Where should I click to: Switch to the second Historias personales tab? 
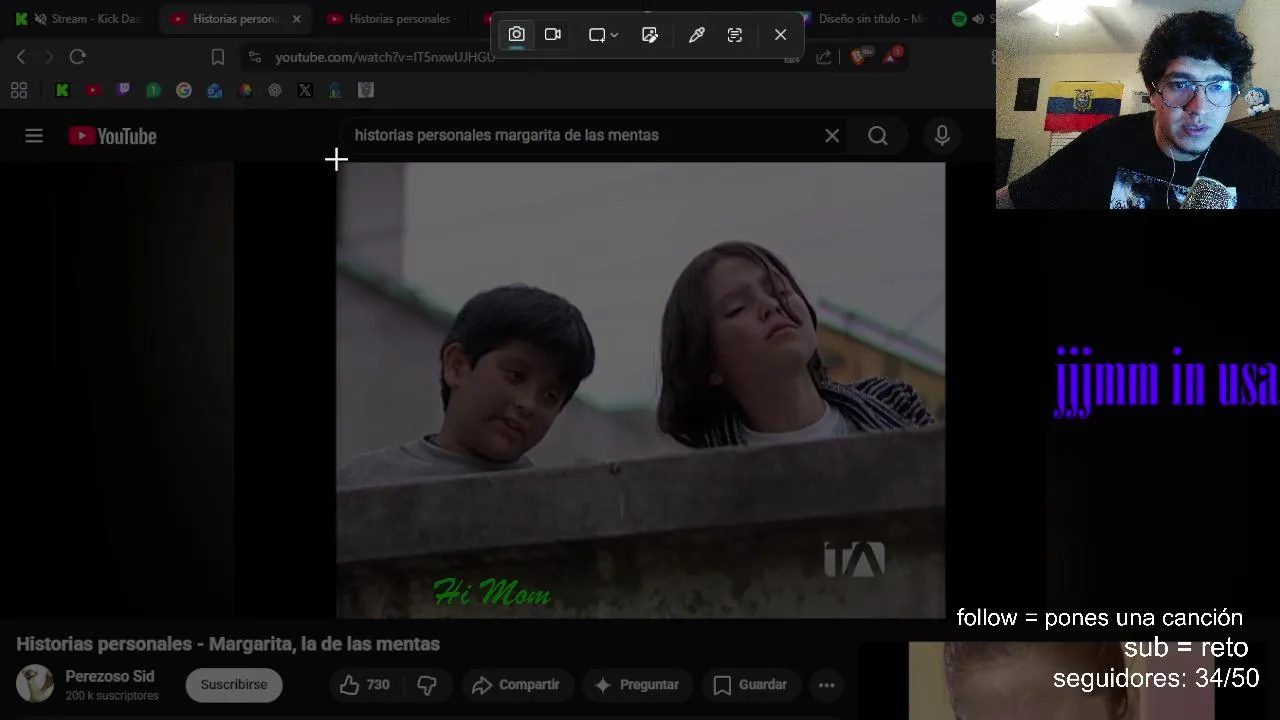392,19
